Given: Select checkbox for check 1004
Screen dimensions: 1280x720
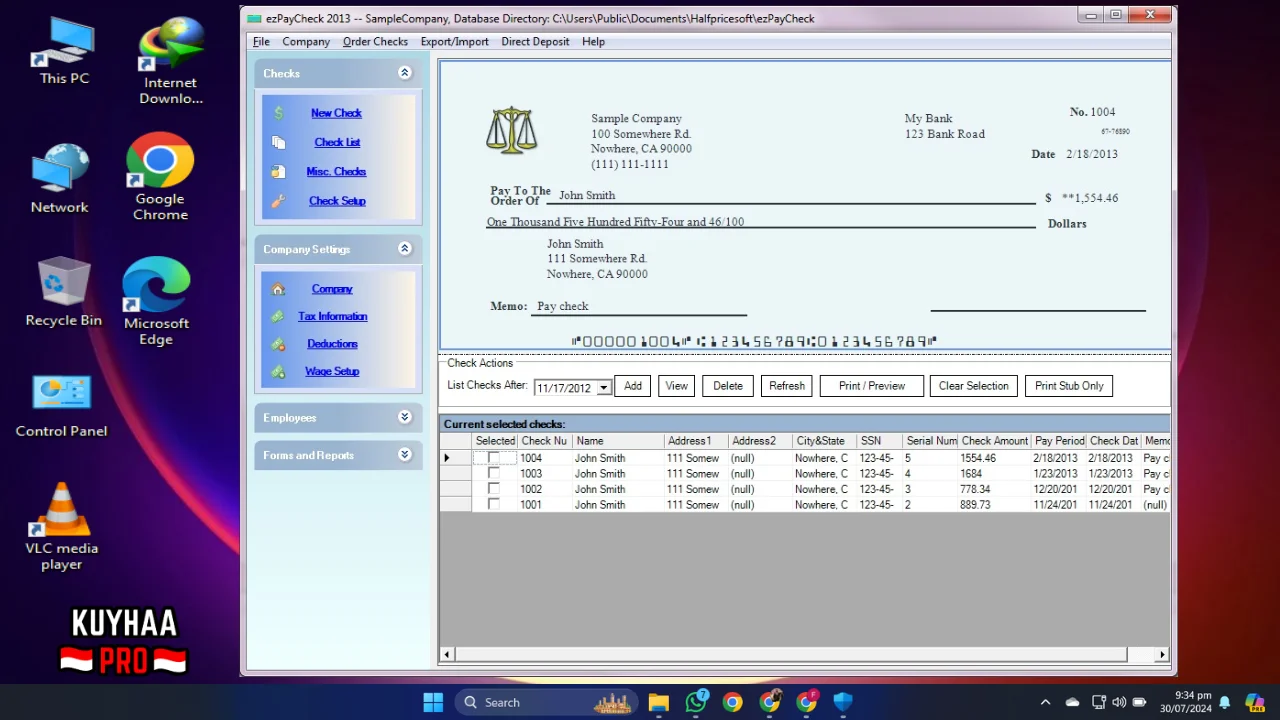Looking at the screenshot, I should click(493, 458).
